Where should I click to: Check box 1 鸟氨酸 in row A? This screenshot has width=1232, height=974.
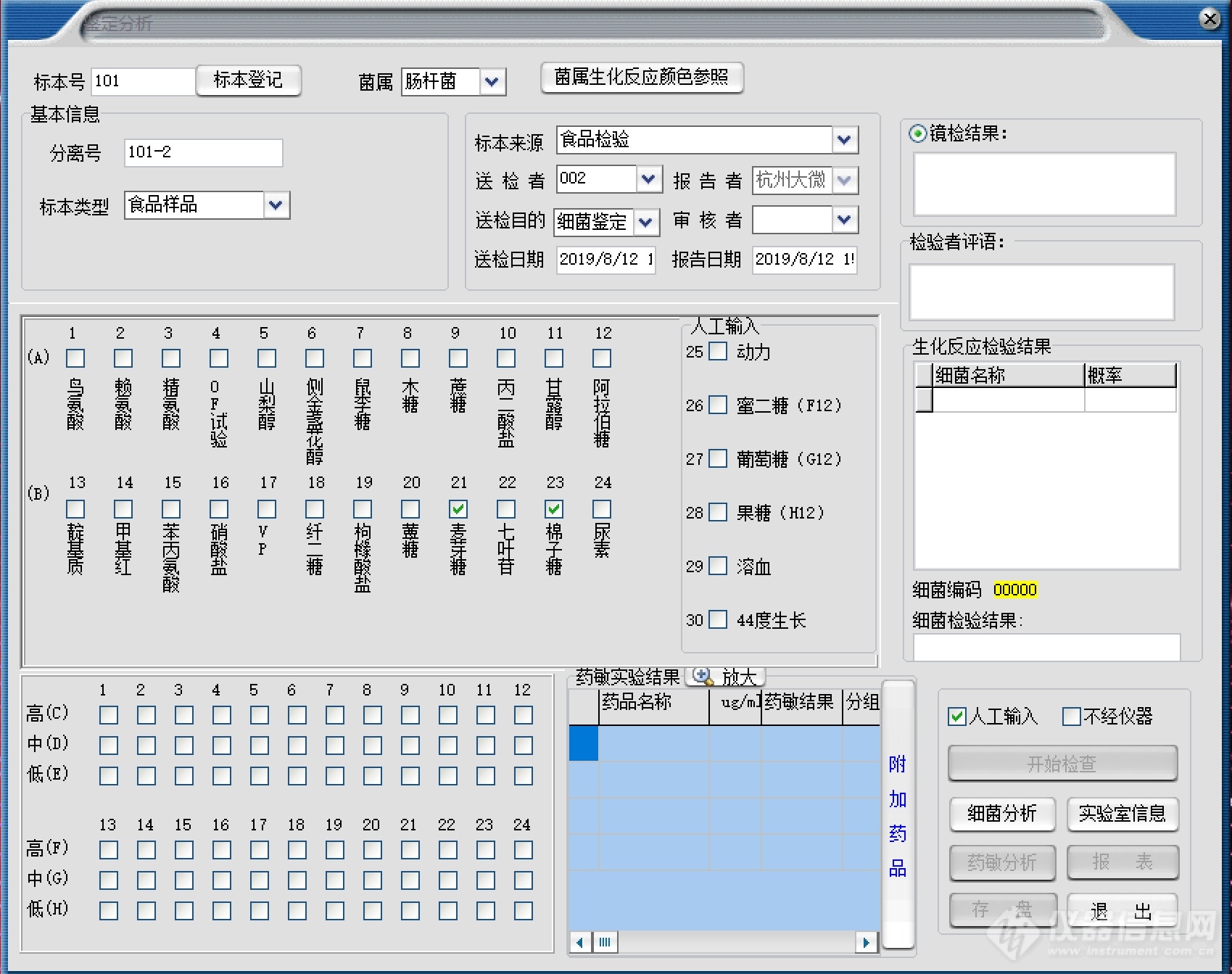75,358
